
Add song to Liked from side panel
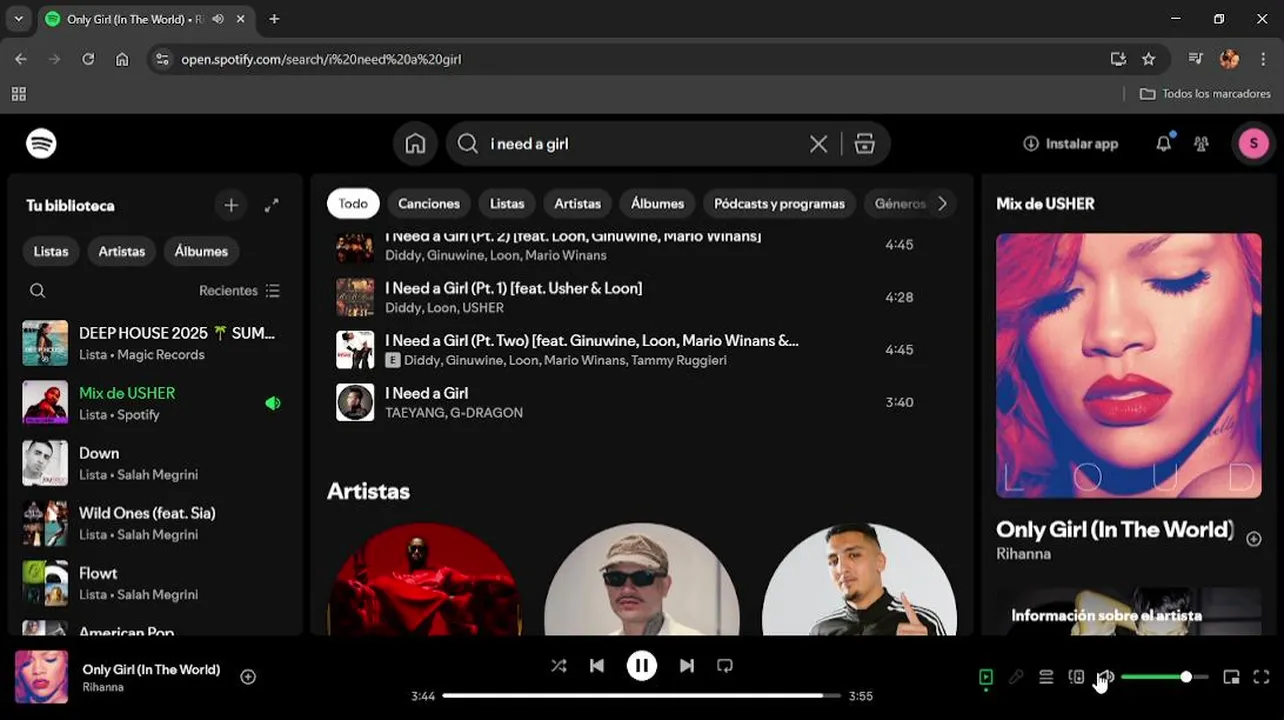1253,539
